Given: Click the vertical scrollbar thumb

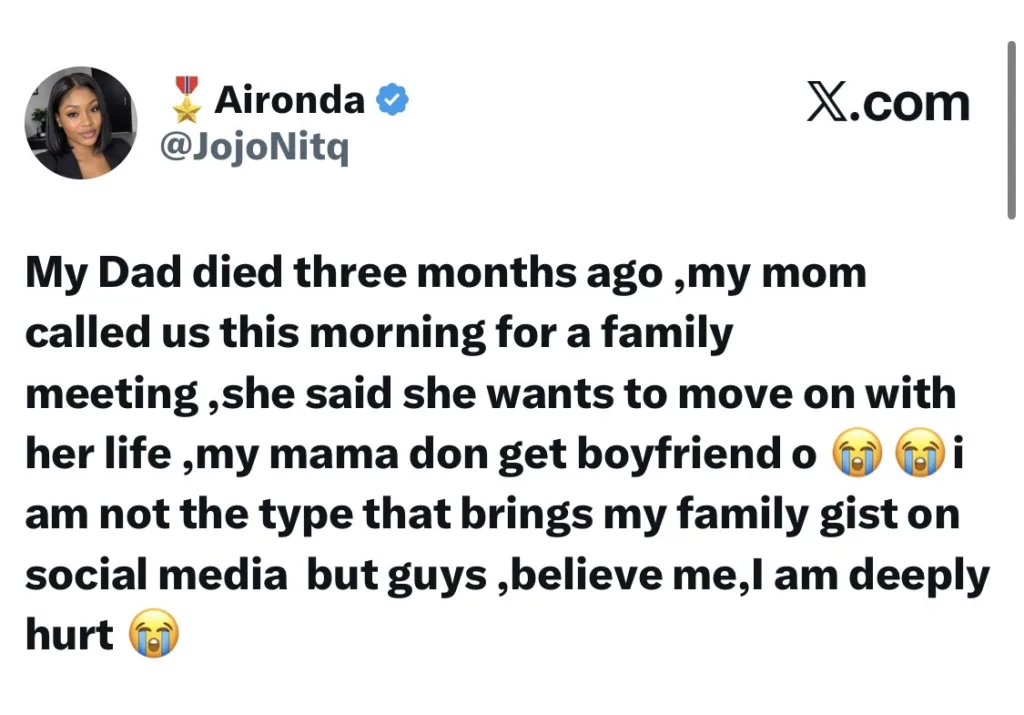Looking at the screenshot, I should pos(1011,130).
